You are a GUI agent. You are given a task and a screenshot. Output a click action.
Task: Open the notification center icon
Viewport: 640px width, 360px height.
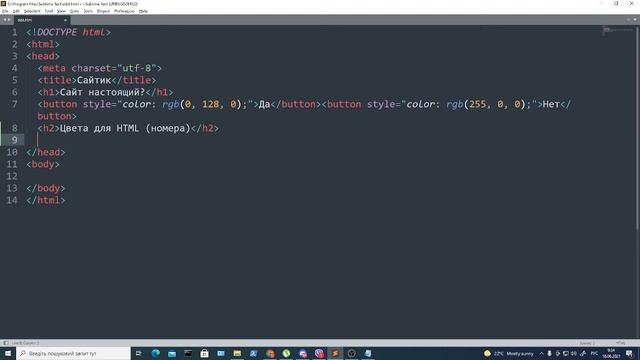tap(629, 353)
